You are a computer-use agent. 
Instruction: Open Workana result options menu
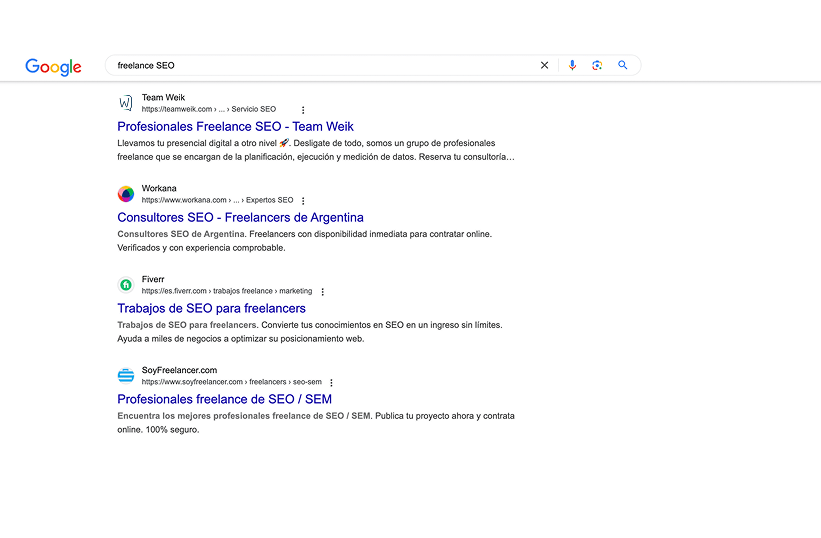click(303, 201)
